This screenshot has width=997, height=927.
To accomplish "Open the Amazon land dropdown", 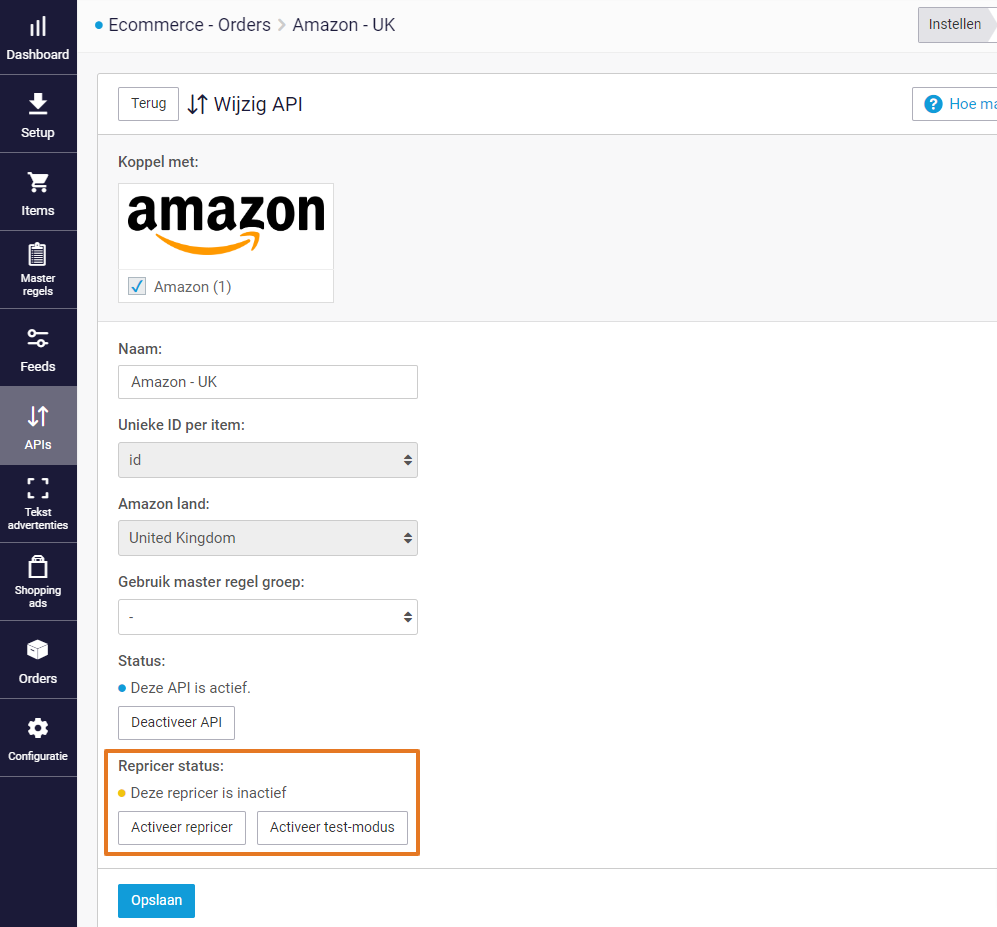I will pos(268,538).
